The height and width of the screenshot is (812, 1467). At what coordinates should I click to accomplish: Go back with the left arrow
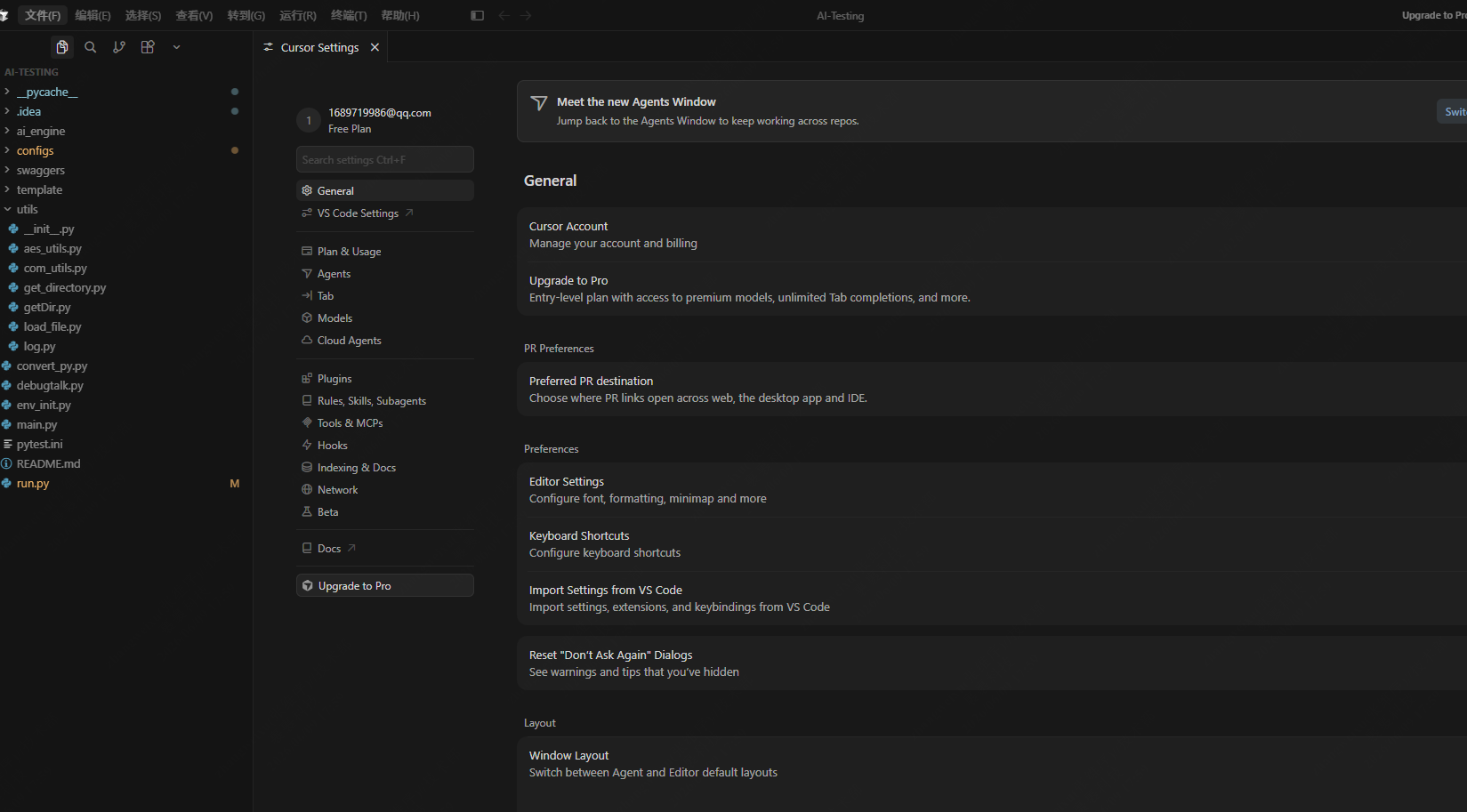pos(504,15)
